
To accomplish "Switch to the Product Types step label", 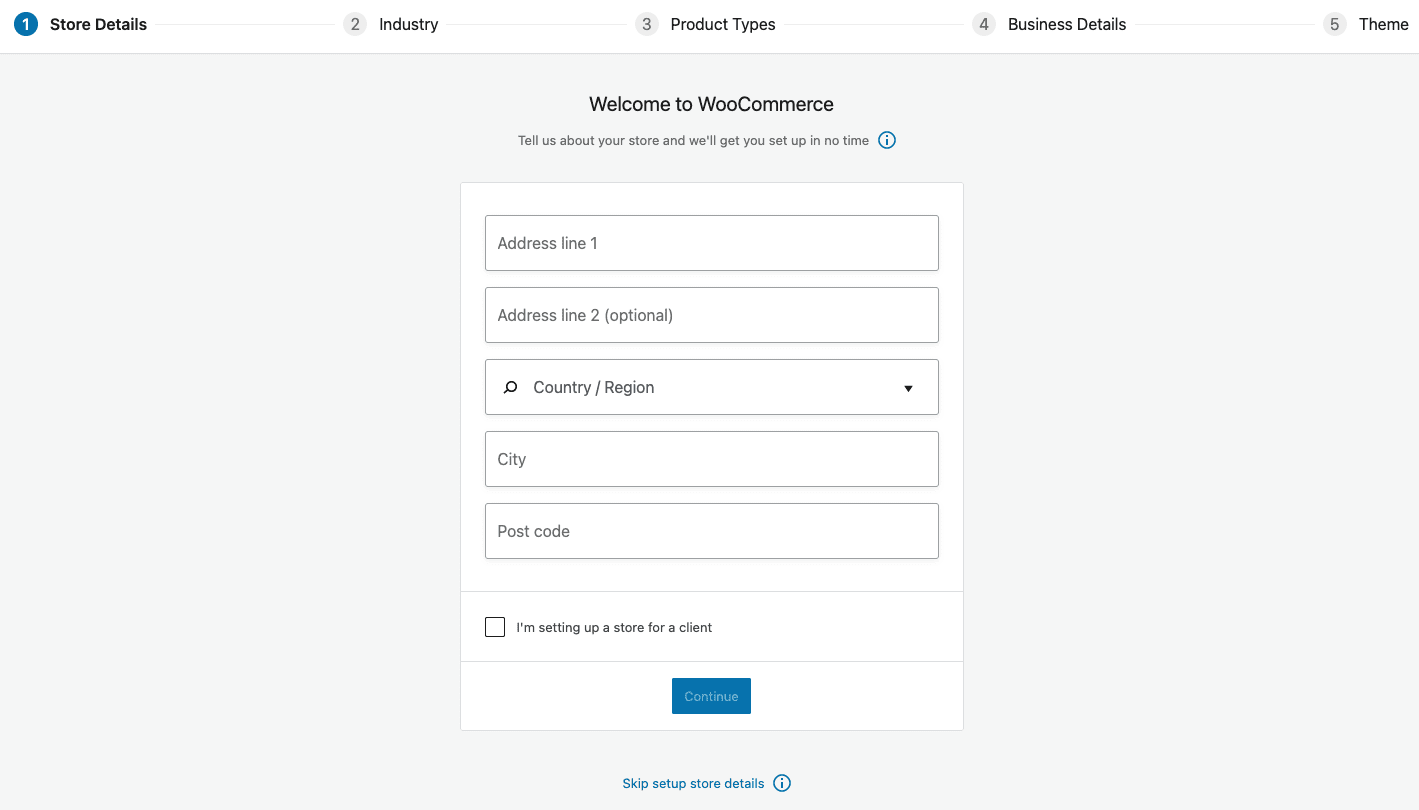I will (722, 24).
